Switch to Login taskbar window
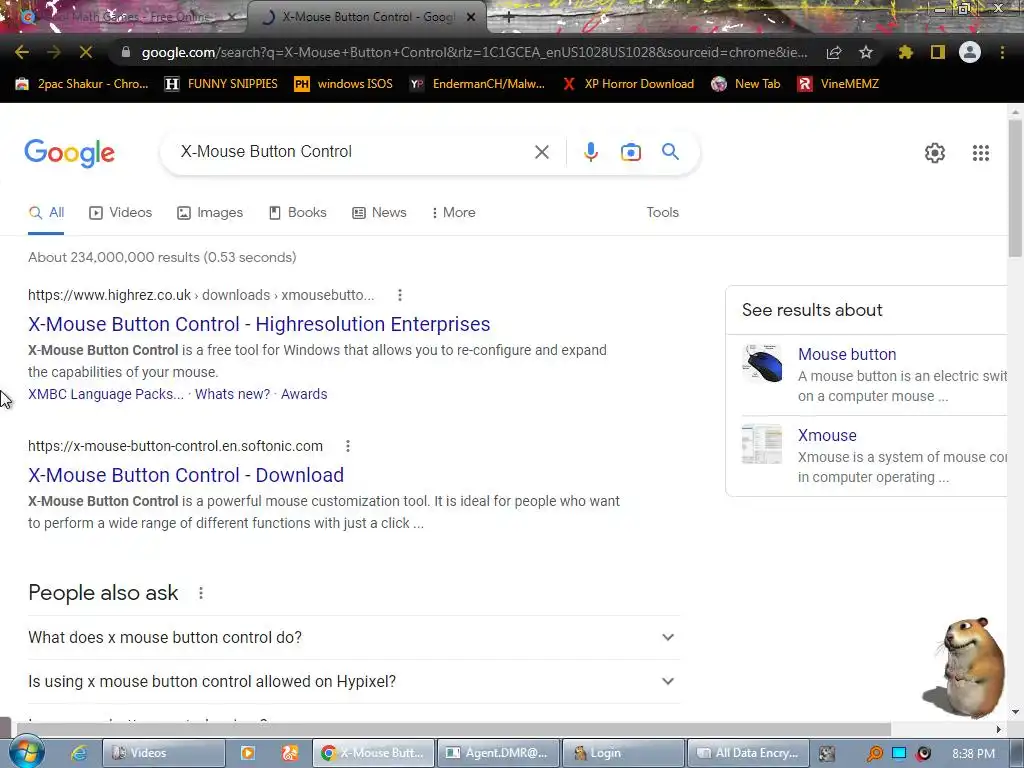This screenshot has width=1024, height=768. click(x=623, y=753)
